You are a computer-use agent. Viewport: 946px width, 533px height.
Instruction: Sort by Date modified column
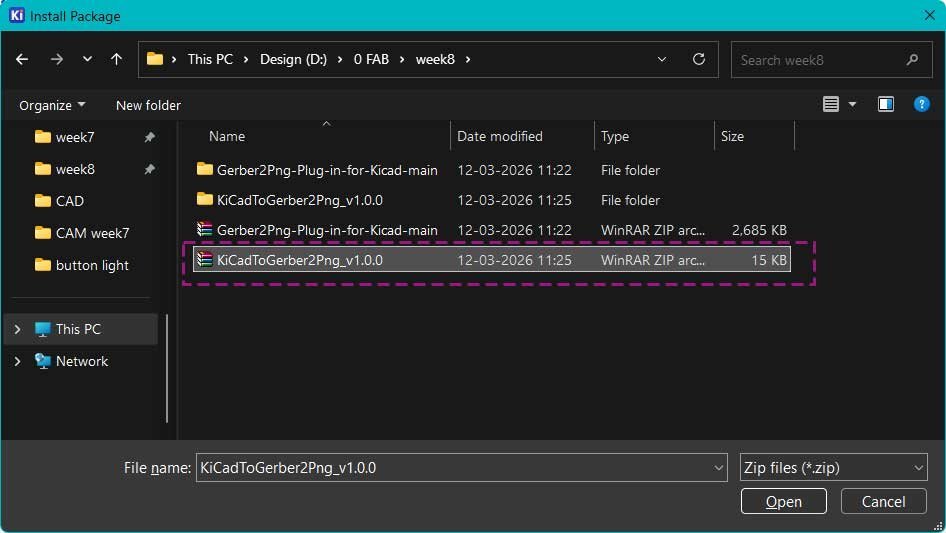500,136
